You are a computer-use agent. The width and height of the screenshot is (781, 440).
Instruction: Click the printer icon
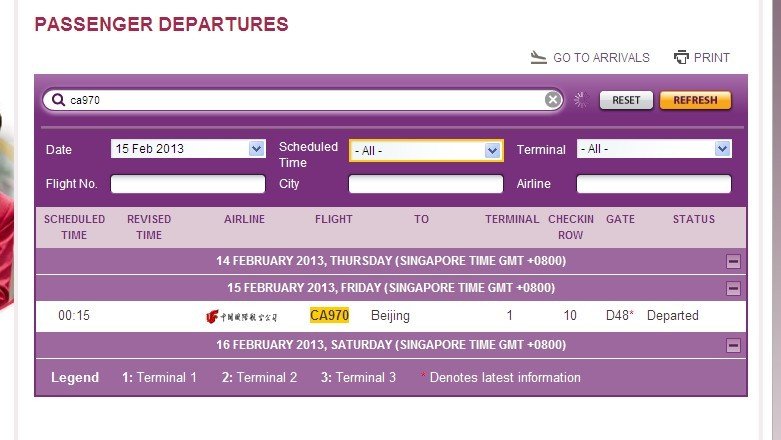click(x=682, y=57)
